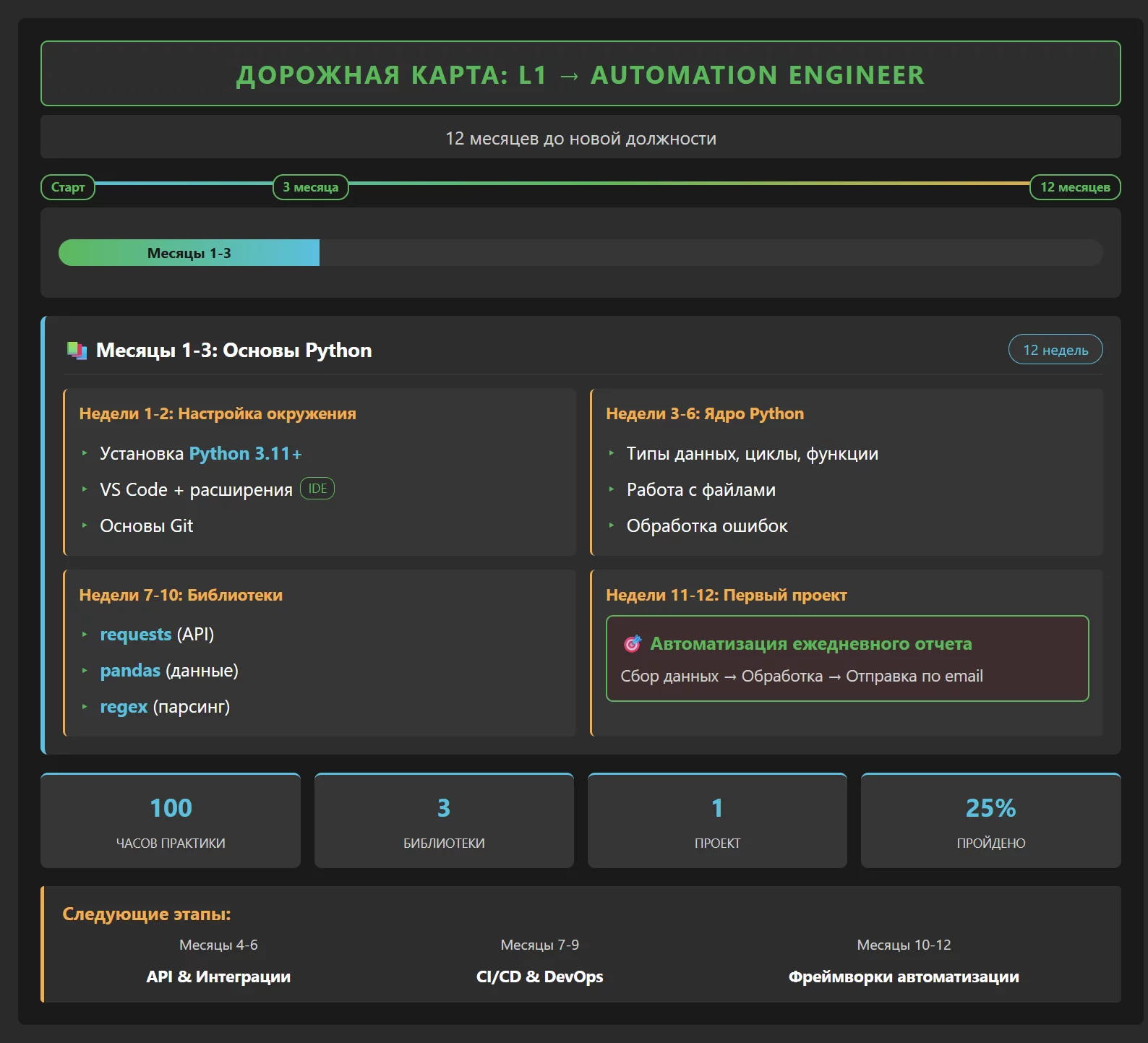Viewport: 1148px width, 1043px height.
Task: Click the books icon beside Месяцы 1-3 heading
Action: [77, 351]
